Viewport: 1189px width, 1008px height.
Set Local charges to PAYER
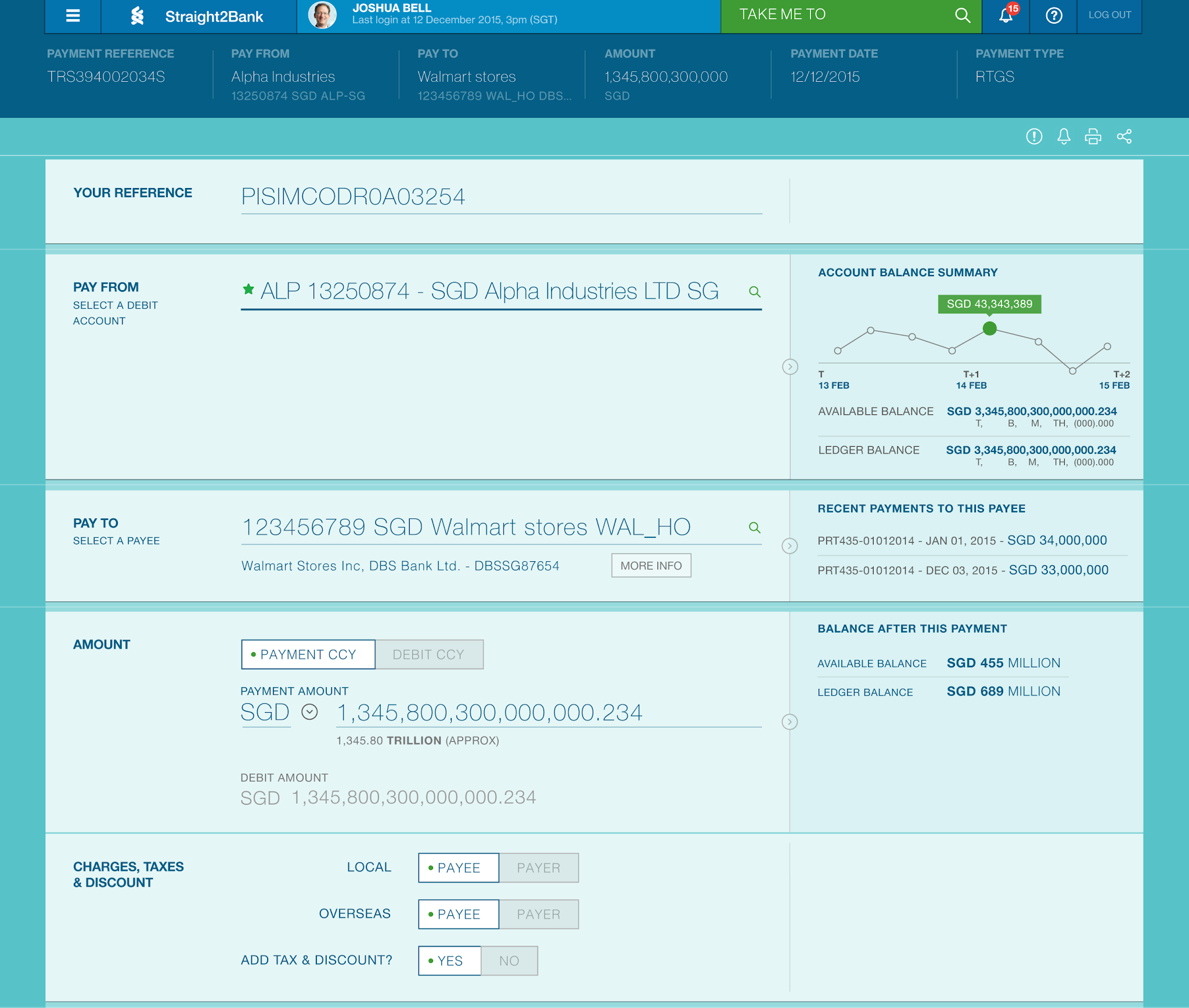coord(538,868)
